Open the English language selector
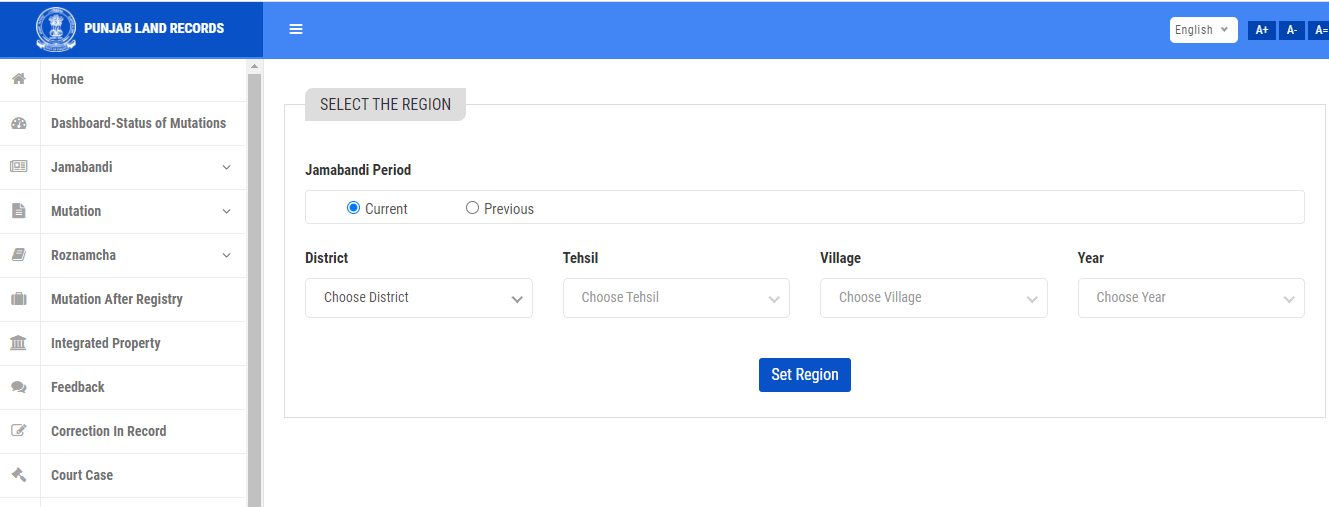This screenshot has height=507, width=1329. [1203, 30]
